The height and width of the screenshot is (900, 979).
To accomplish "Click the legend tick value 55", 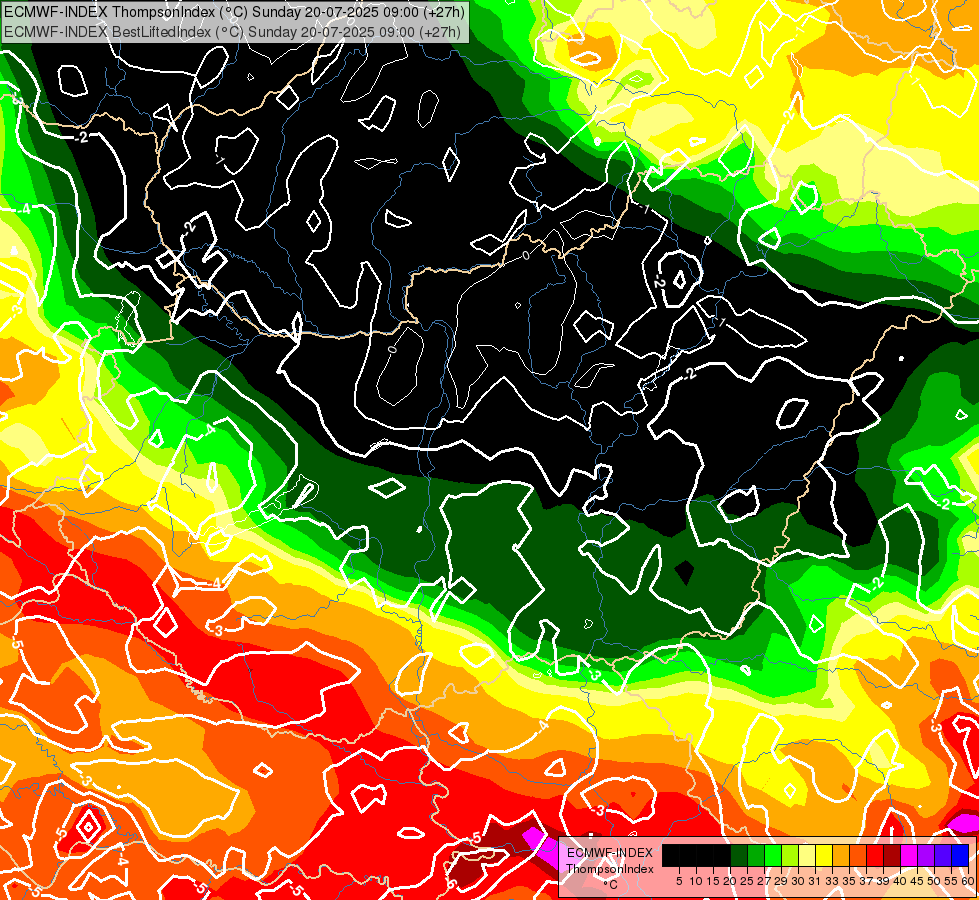I will point(952,881).
